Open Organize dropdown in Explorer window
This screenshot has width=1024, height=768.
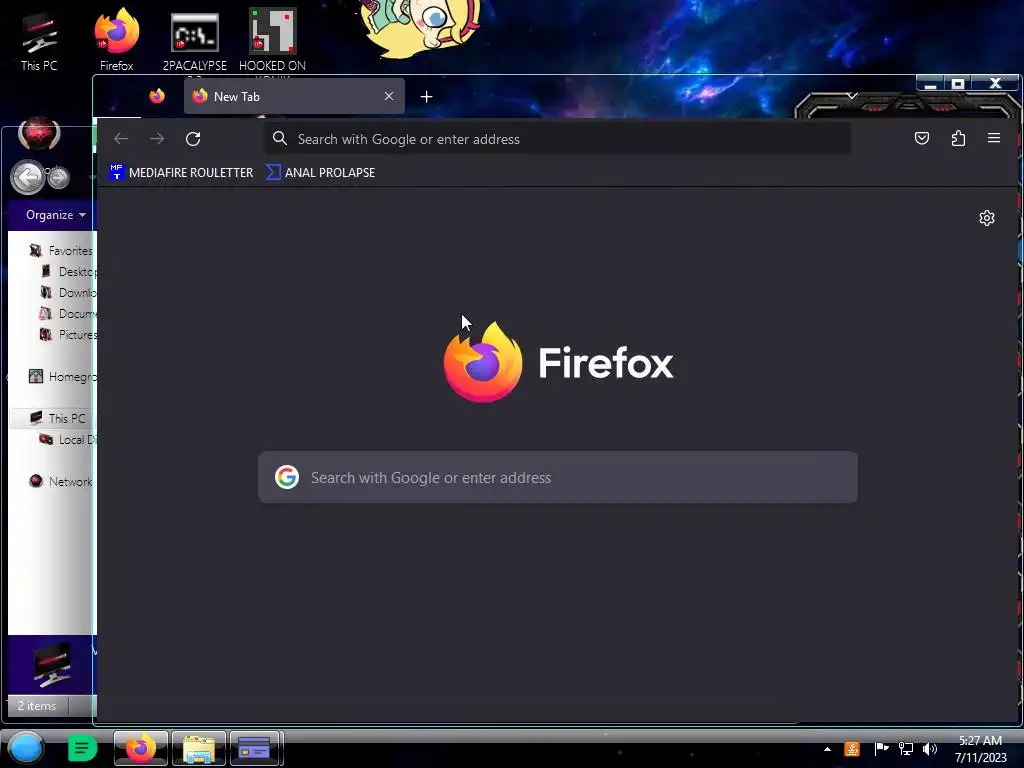[x=56, y=215]
